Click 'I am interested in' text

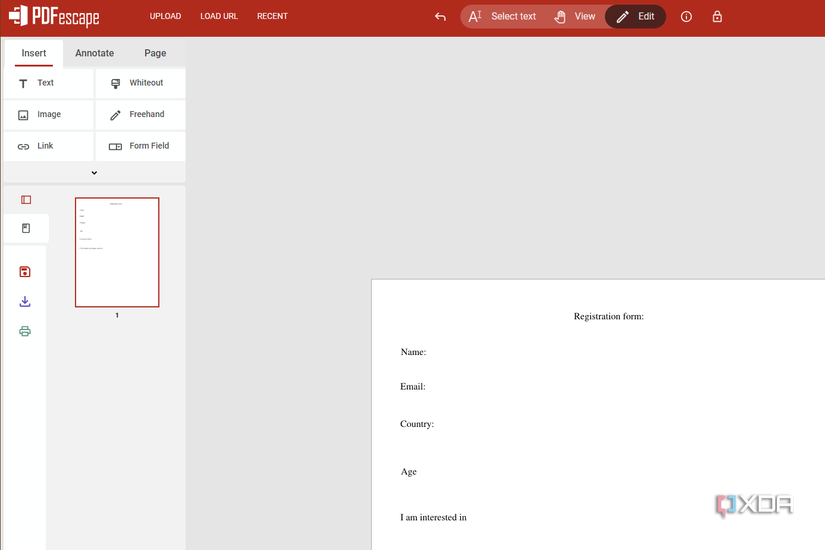click(x=433, y=517)
